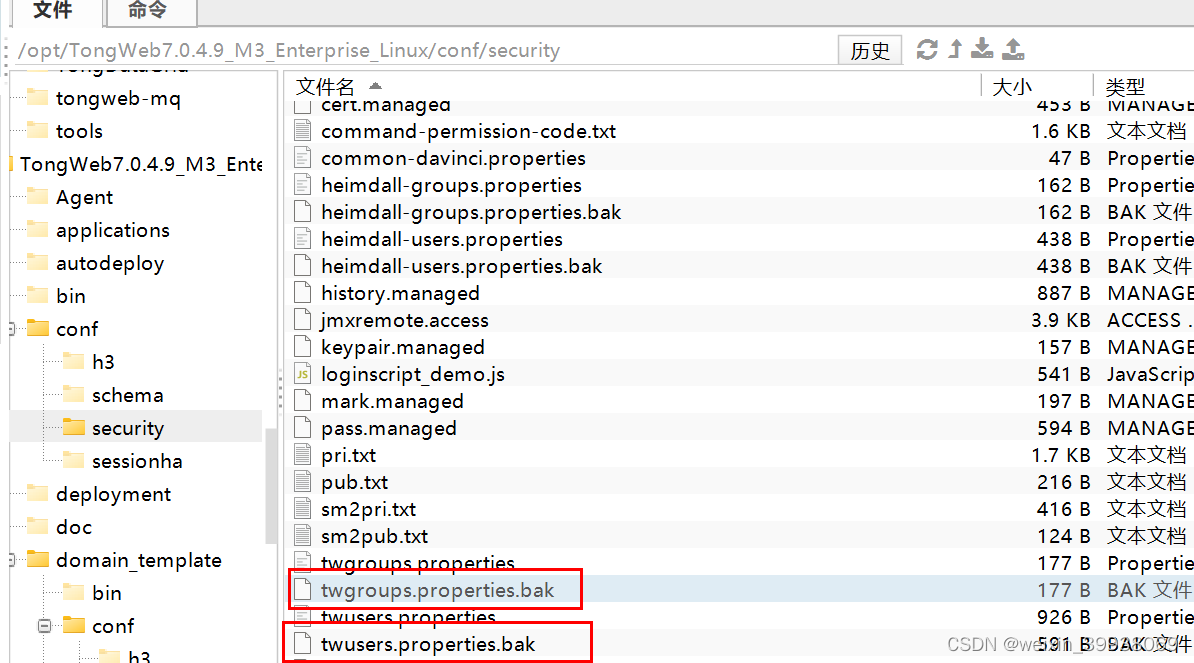Select file sm2pub.txt
This screenshot has height=663, width=1194.
pyautogui.click(x=374, y=537)
